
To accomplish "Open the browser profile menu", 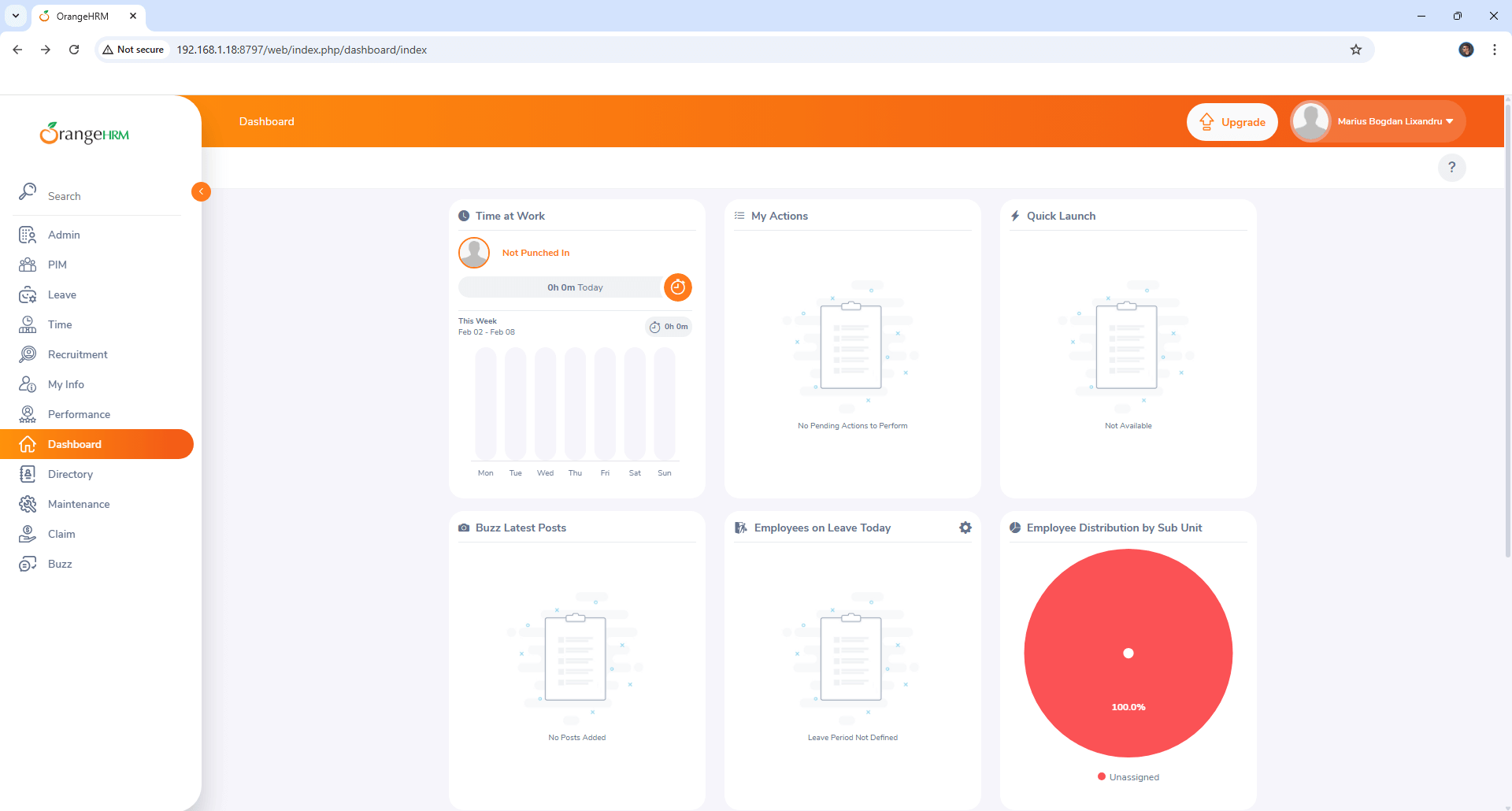I will [x=1466, y=49].
